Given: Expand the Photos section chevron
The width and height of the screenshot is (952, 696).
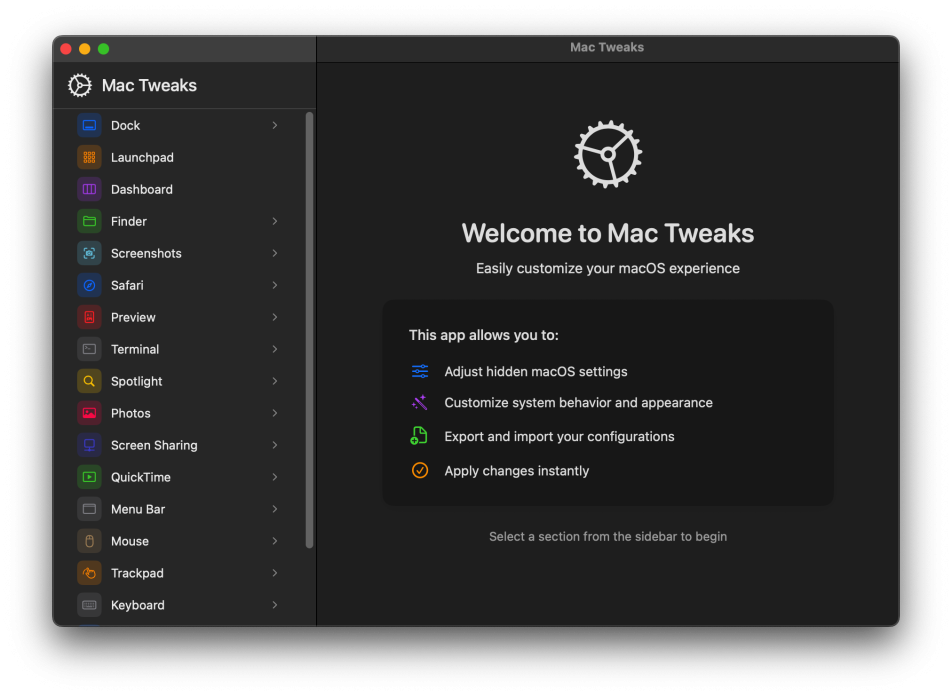Looking at the screenshot, I should point(275,413).
